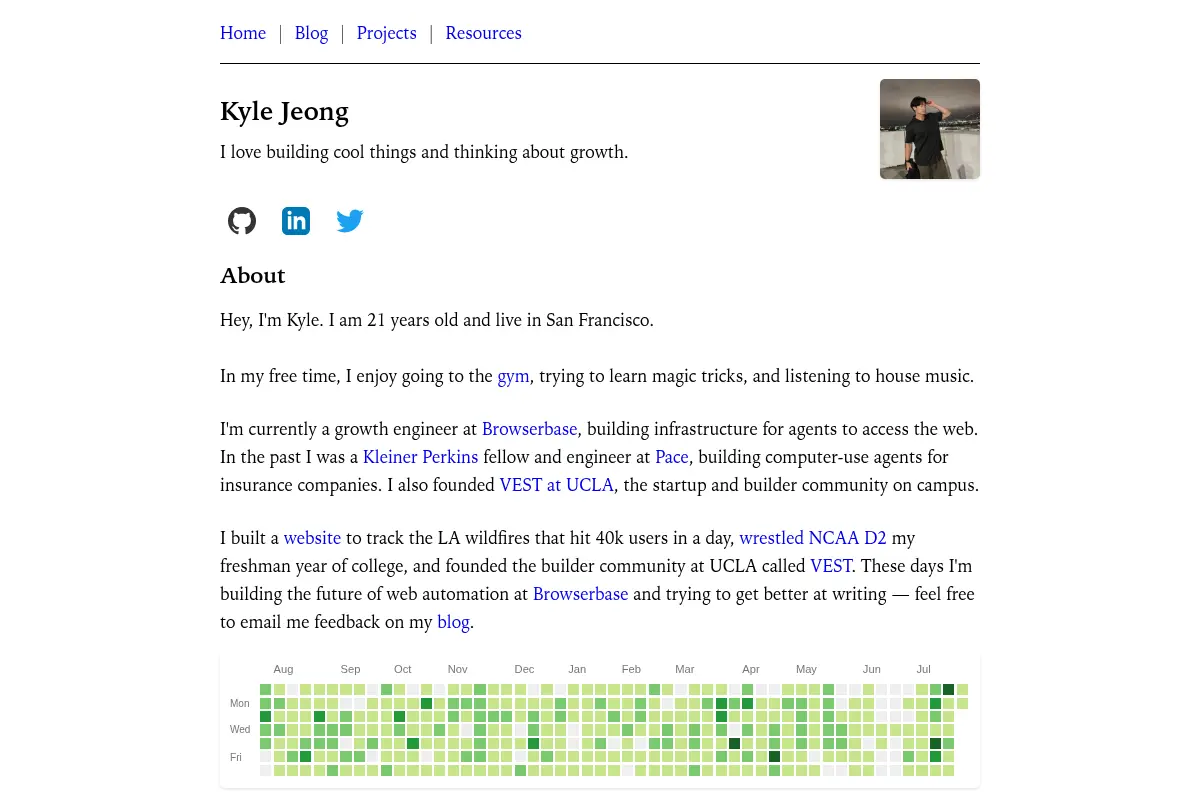Open the VEST at UCLA link

(557, 485)
